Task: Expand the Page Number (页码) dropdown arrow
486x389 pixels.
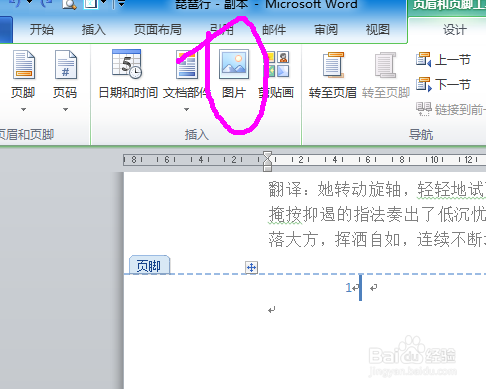Action: point(66,109)
